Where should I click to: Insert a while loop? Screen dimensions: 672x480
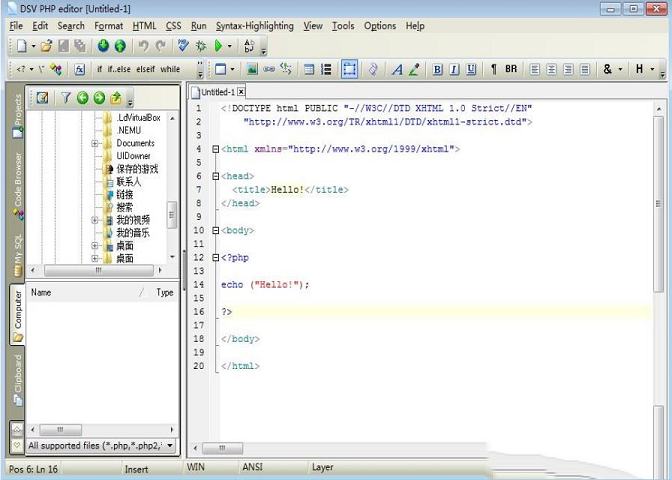pos(170,69)
